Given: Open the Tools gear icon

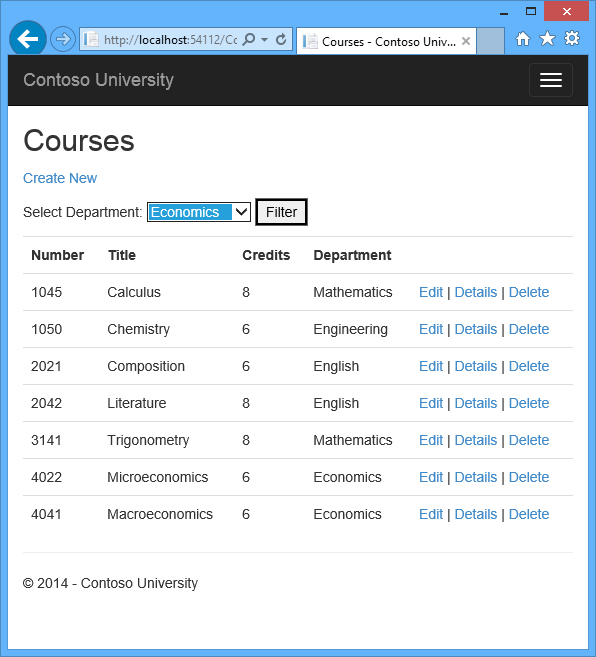Looking at the screenshot, I should tap(572, 39).
